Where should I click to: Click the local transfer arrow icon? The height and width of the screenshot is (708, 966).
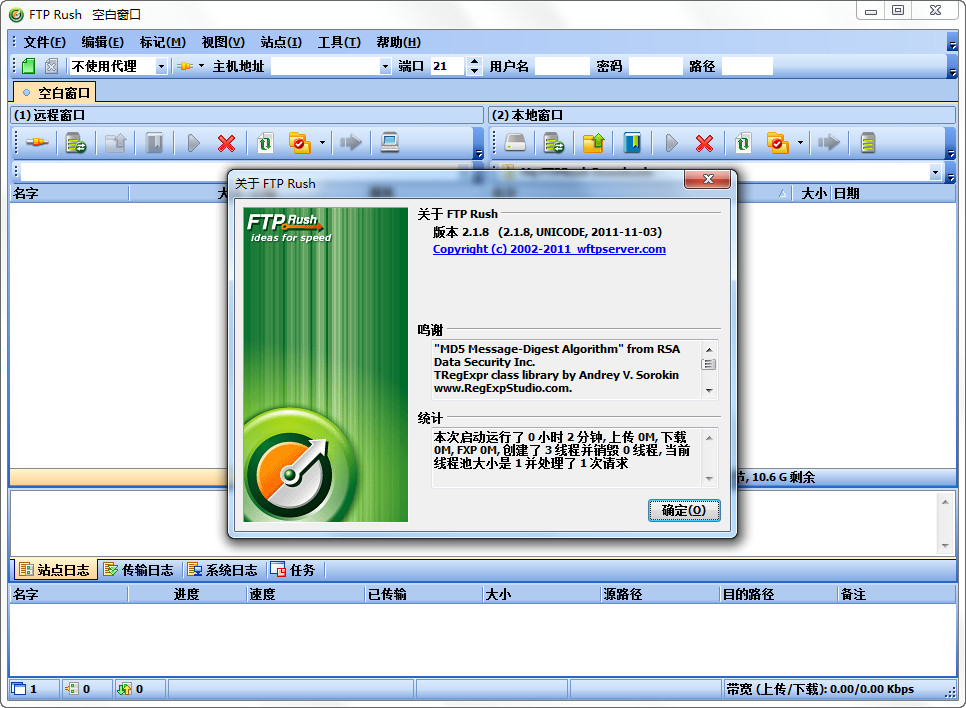[x=829, y=143]
